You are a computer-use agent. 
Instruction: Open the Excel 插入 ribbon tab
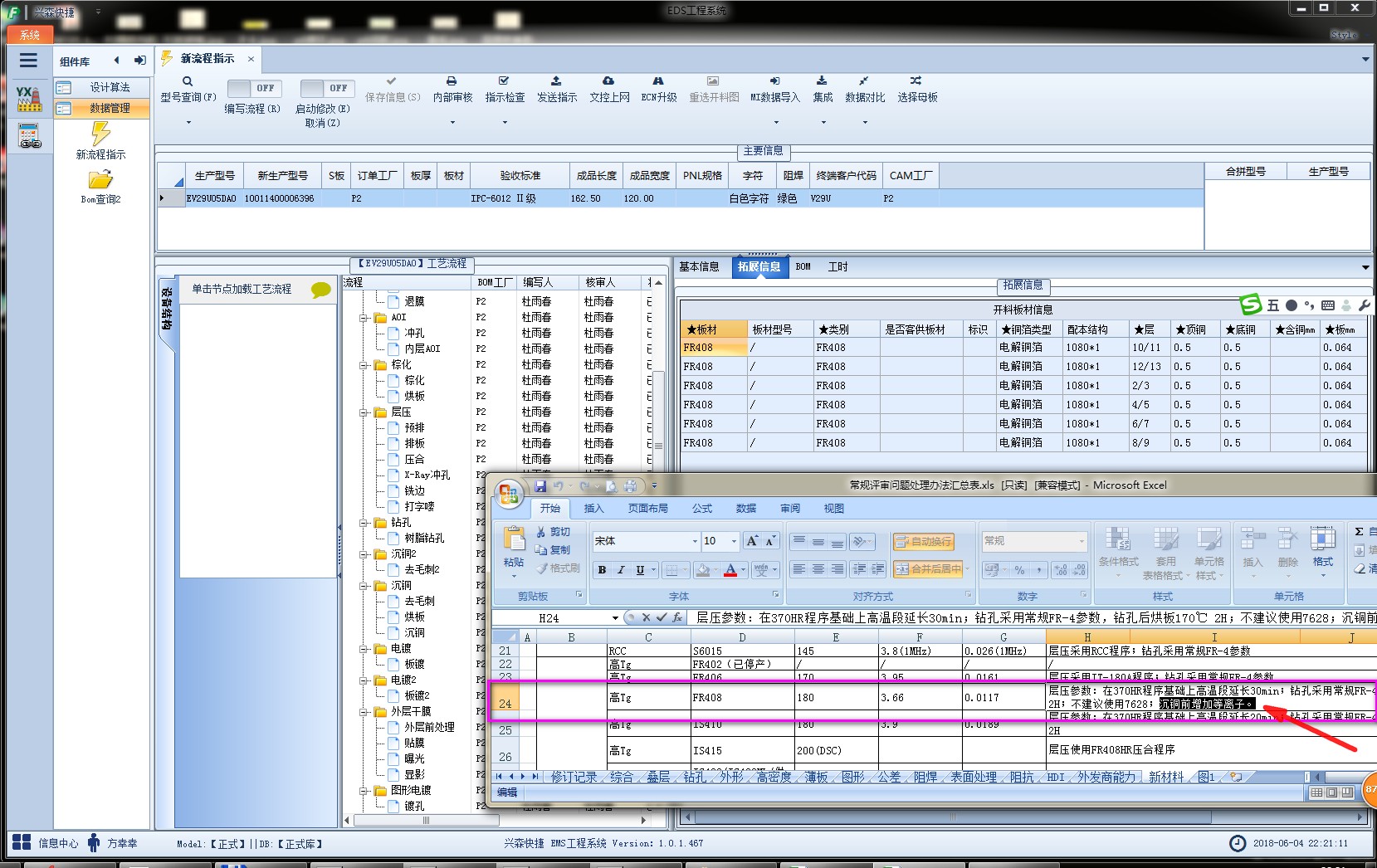[x=594, y=509]
